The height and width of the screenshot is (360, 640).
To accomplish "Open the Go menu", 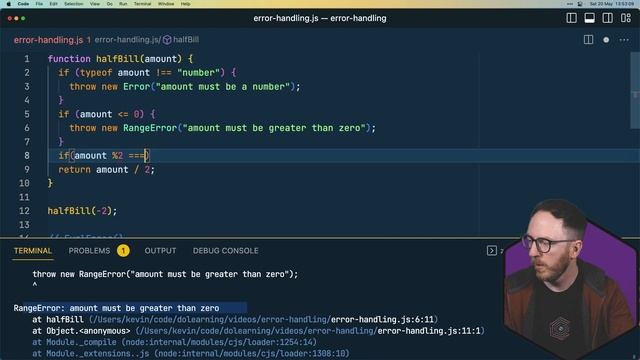I will 109,4.
